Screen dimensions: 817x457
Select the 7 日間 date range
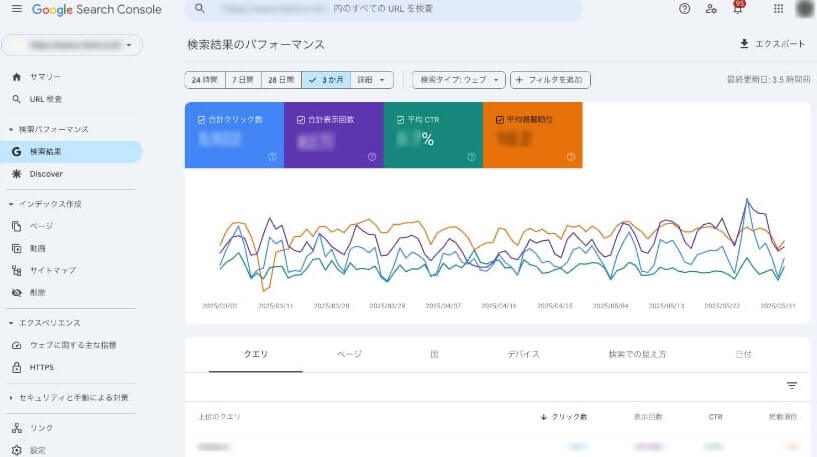243,80
